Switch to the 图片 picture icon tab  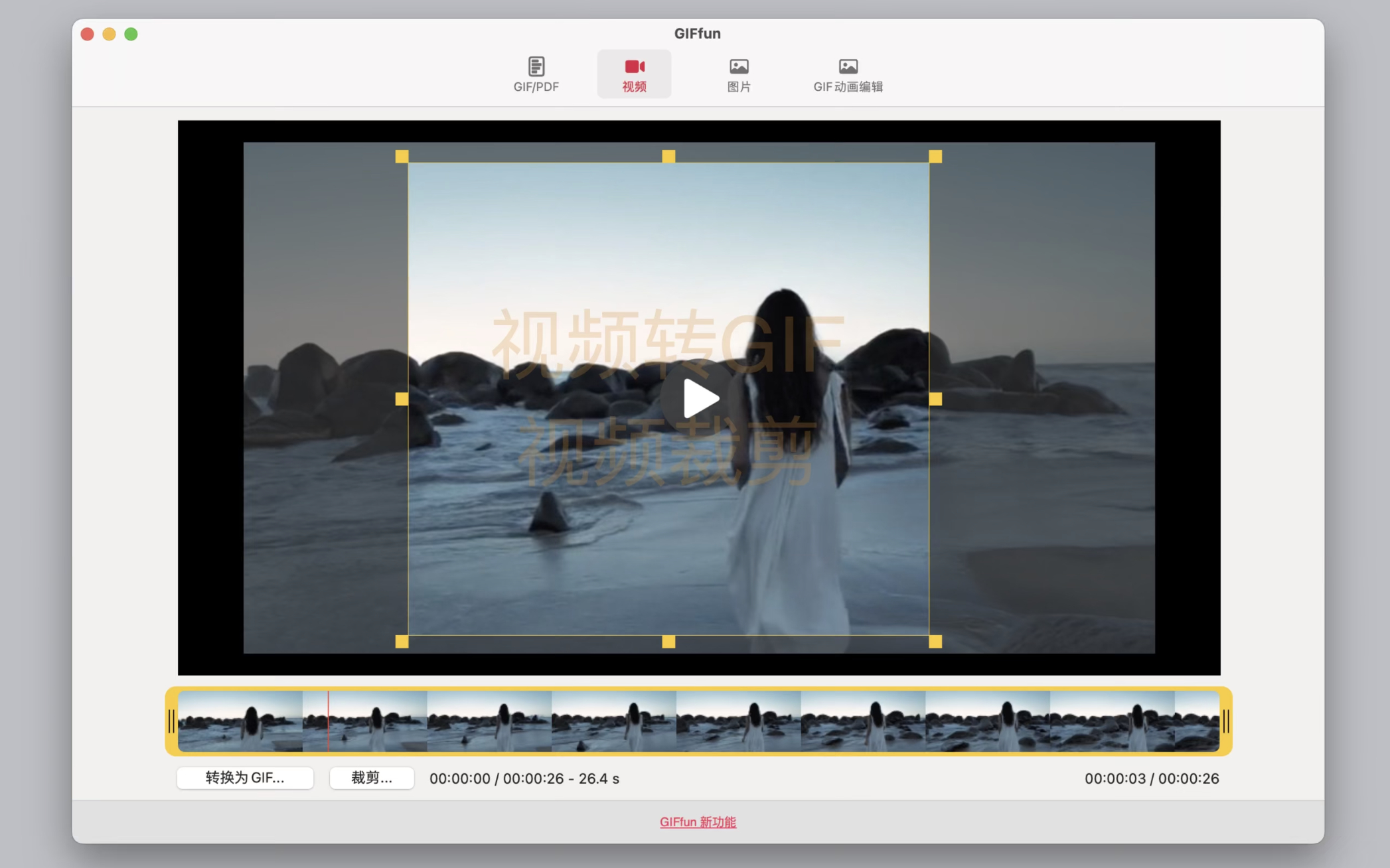pyautogui.click(x=738, y=67)
